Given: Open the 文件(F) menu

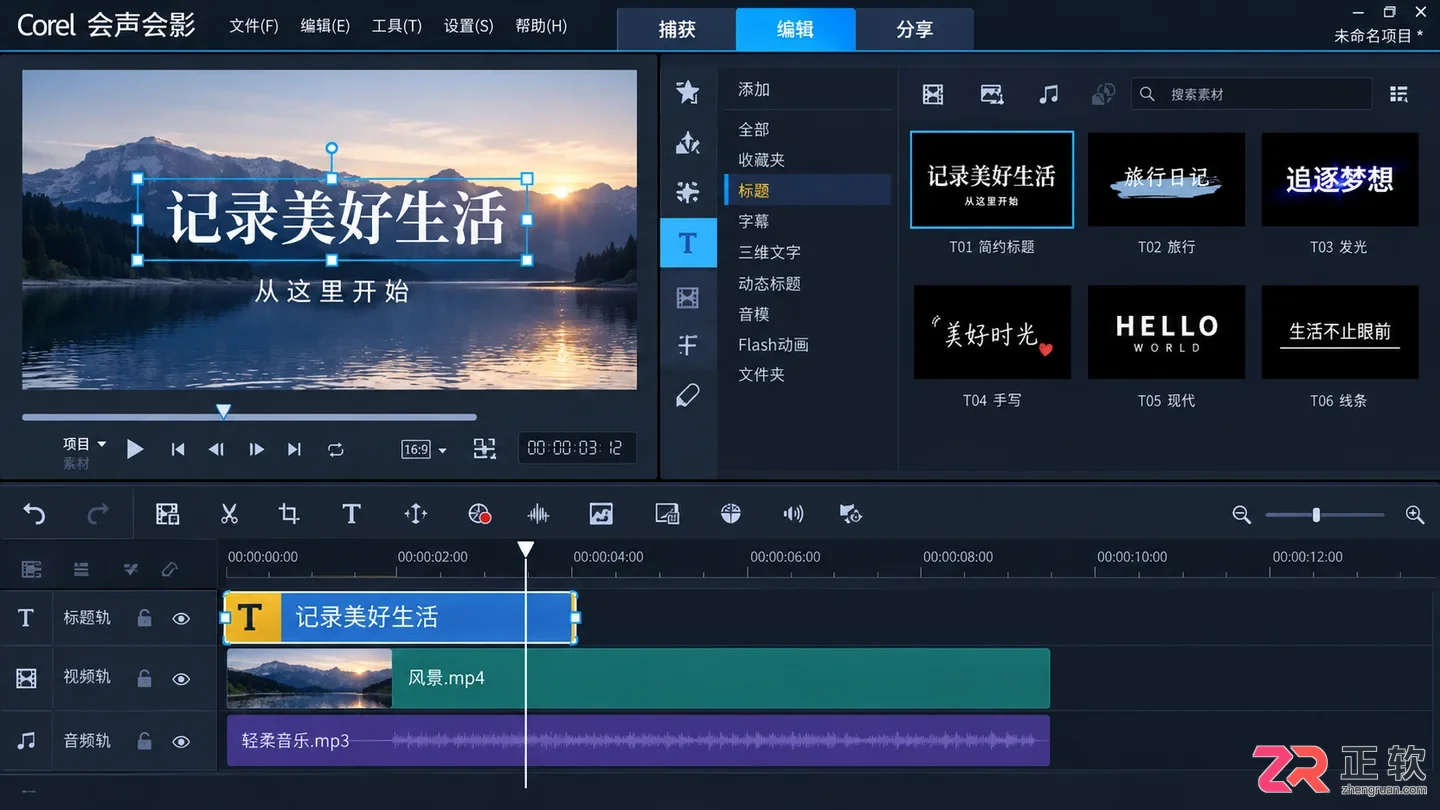Looking at the screenshot, I should (x=254, y=26).
